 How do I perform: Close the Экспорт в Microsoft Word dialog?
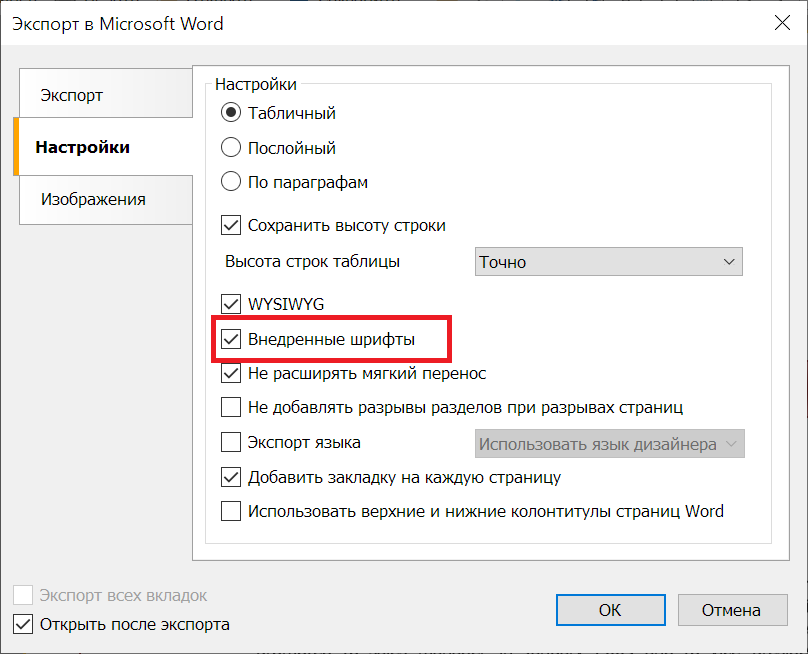[779, 23]
